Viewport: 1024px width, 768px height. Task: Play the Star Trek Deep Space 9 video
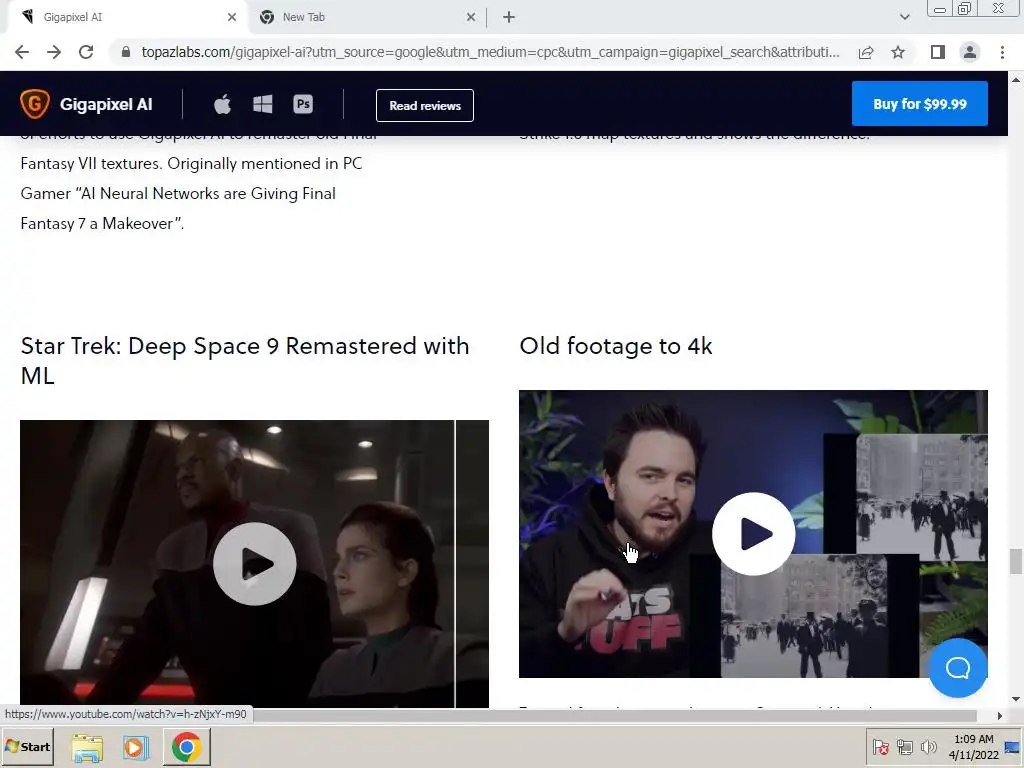tap(255, 564)
